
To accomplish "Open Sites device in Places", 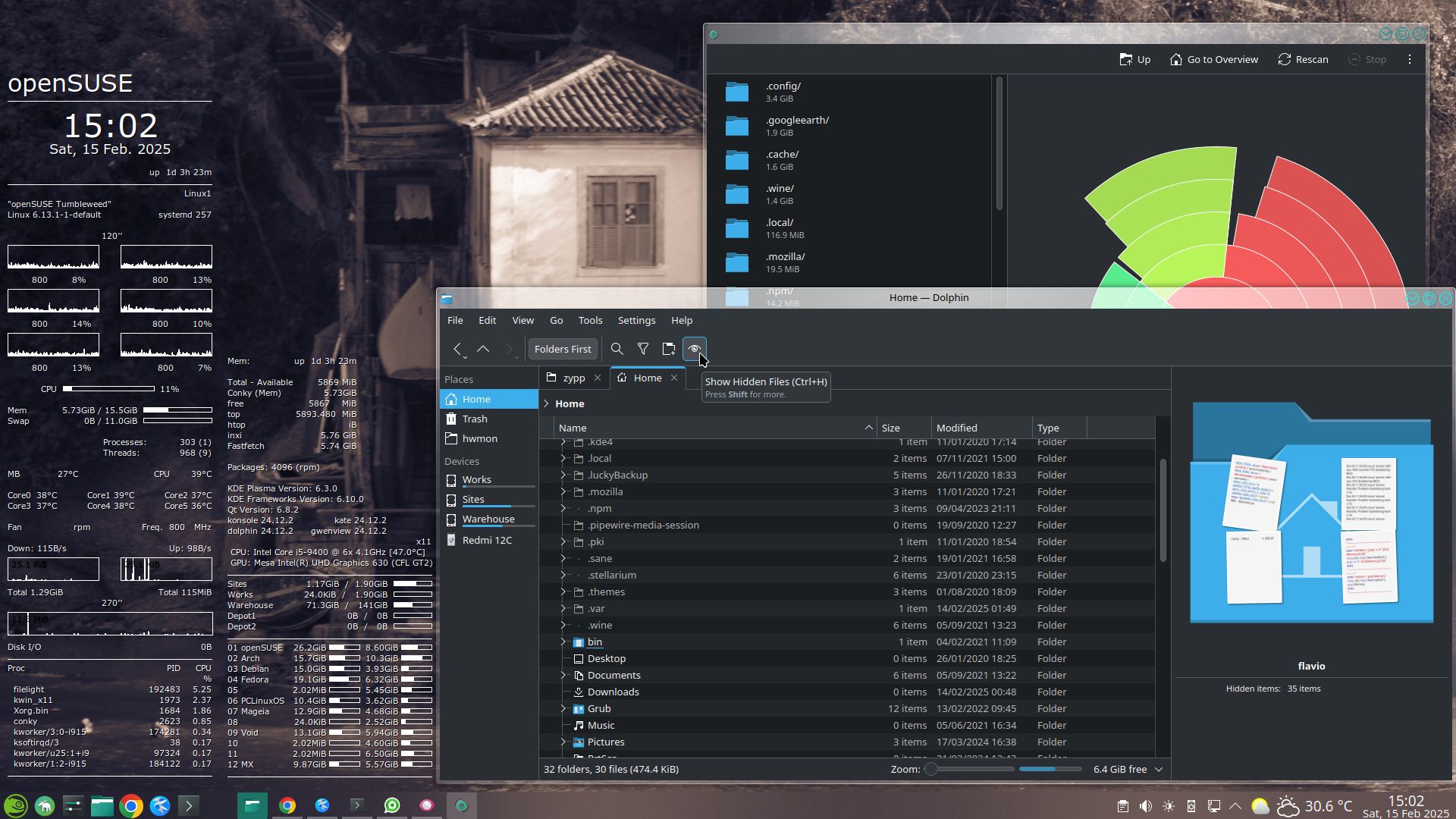I will [489, 500].
